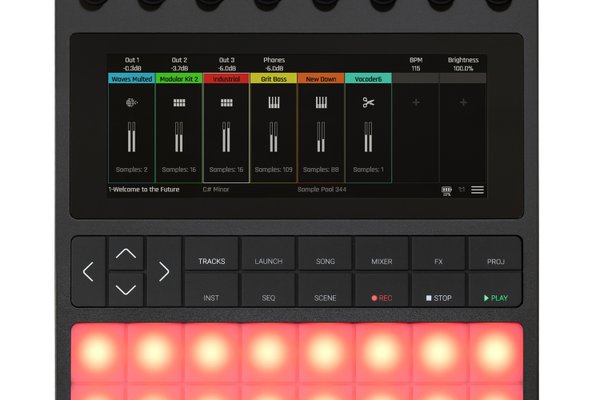600x400 pixels.
Task: Tap the red pad directly below SEQ
Action: coord(268,352)
